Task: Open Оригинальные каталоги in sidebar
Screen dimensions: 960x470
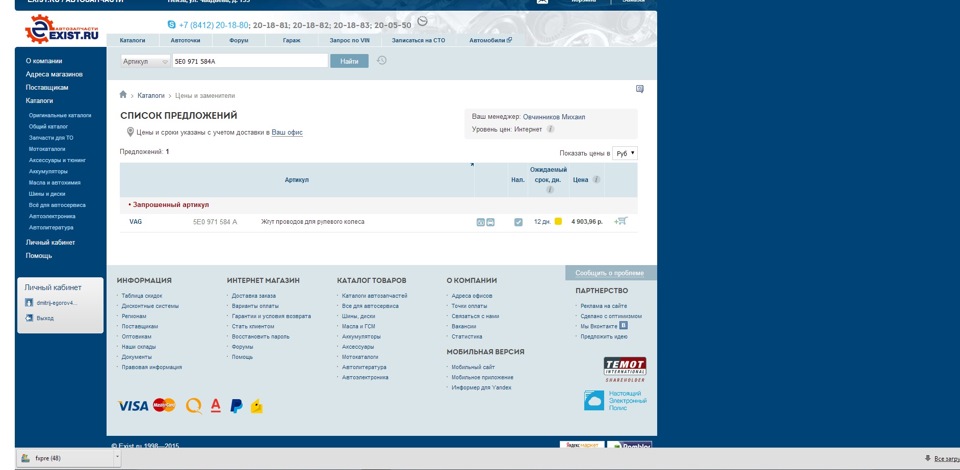Action: point(60,115)
